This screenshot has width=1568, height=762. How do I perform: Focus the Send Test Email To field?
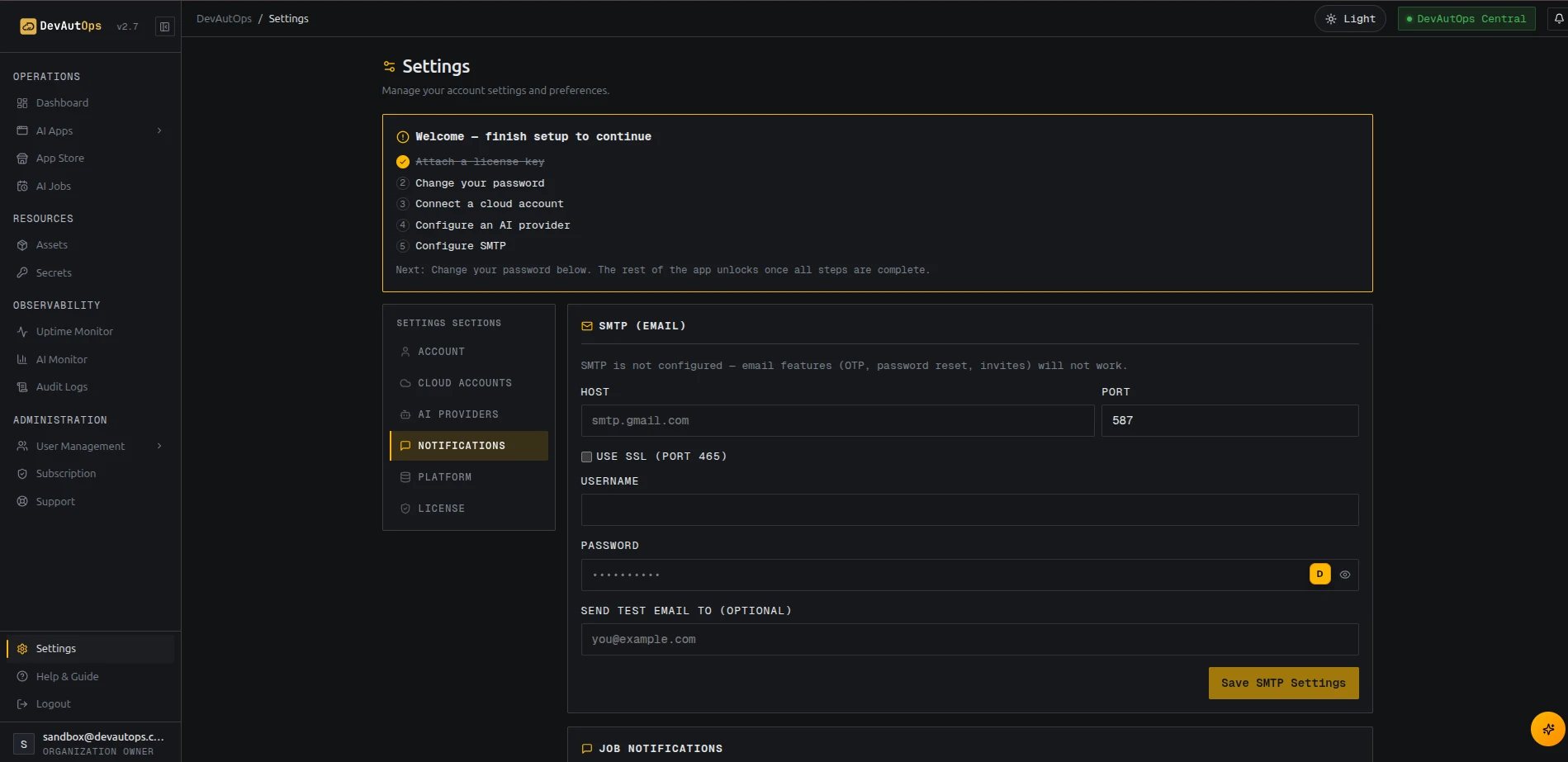[969, 640]
